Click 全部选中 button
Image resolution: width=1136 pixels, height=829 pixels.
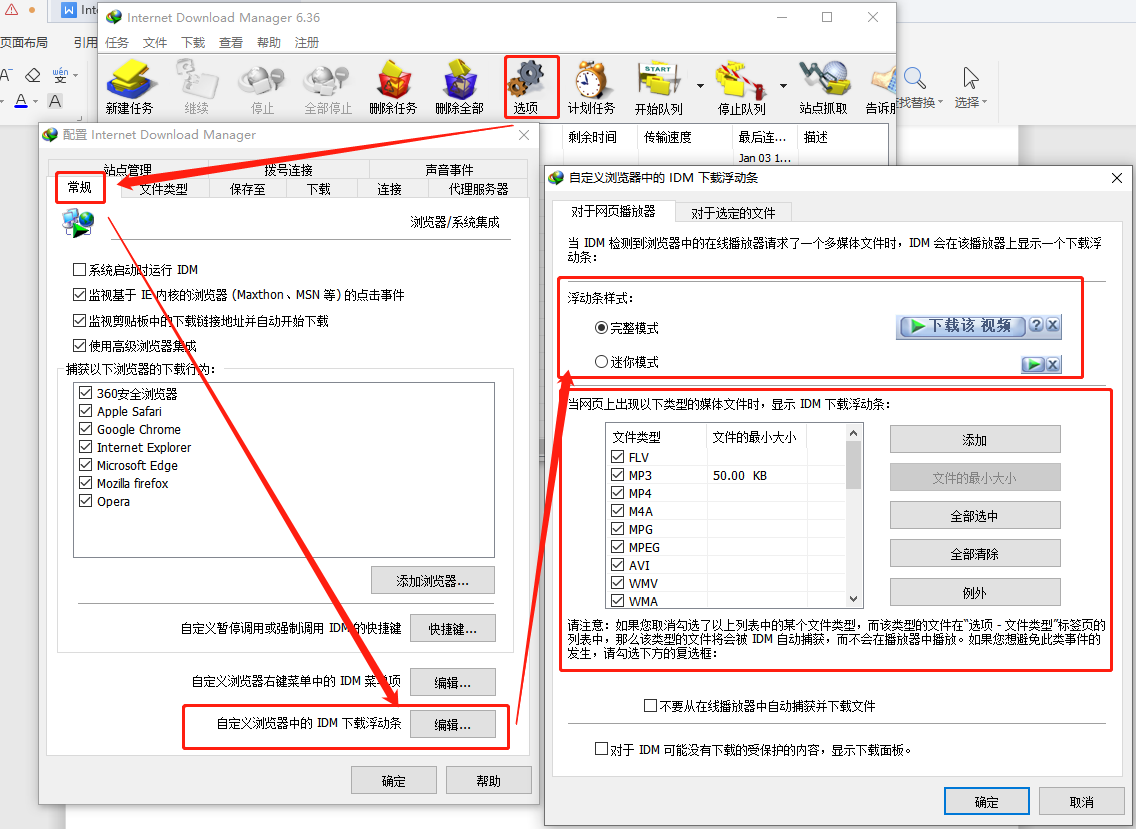974,516
